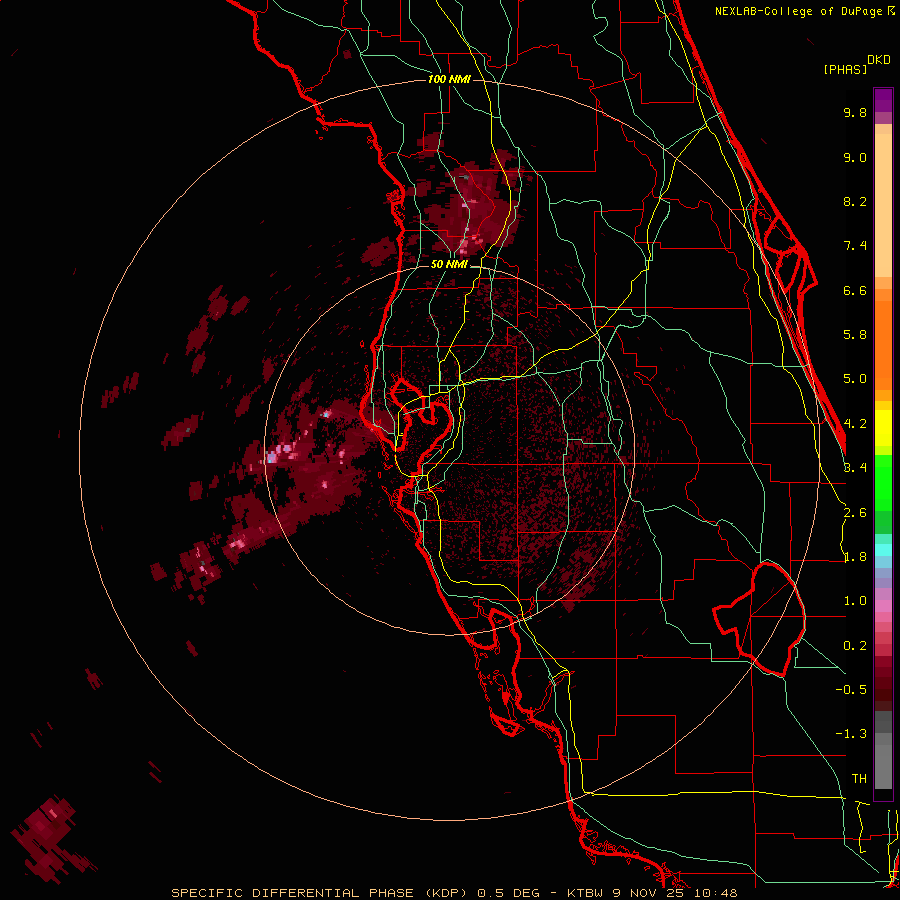The width and height of the screenshot is (900, 900).
Task: Click the 6.6 scale value
Action: click(855, 290)
